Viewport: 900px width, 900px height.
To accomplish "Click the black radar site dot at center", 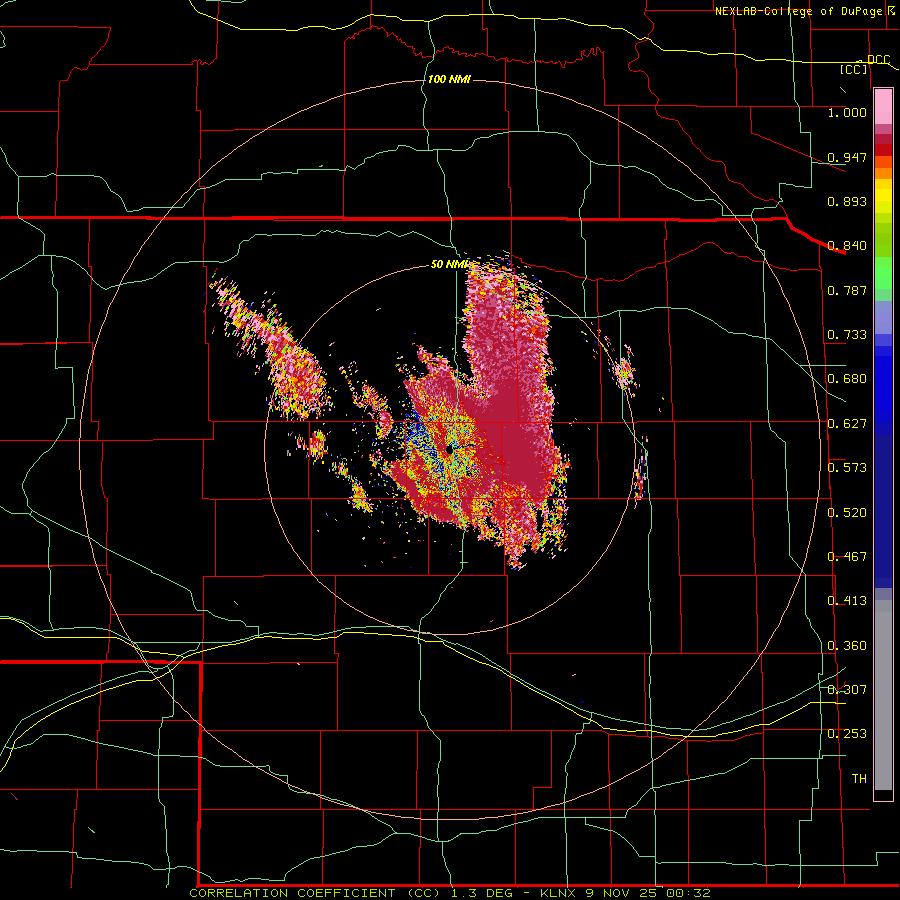I will click(x=449, y=450).
